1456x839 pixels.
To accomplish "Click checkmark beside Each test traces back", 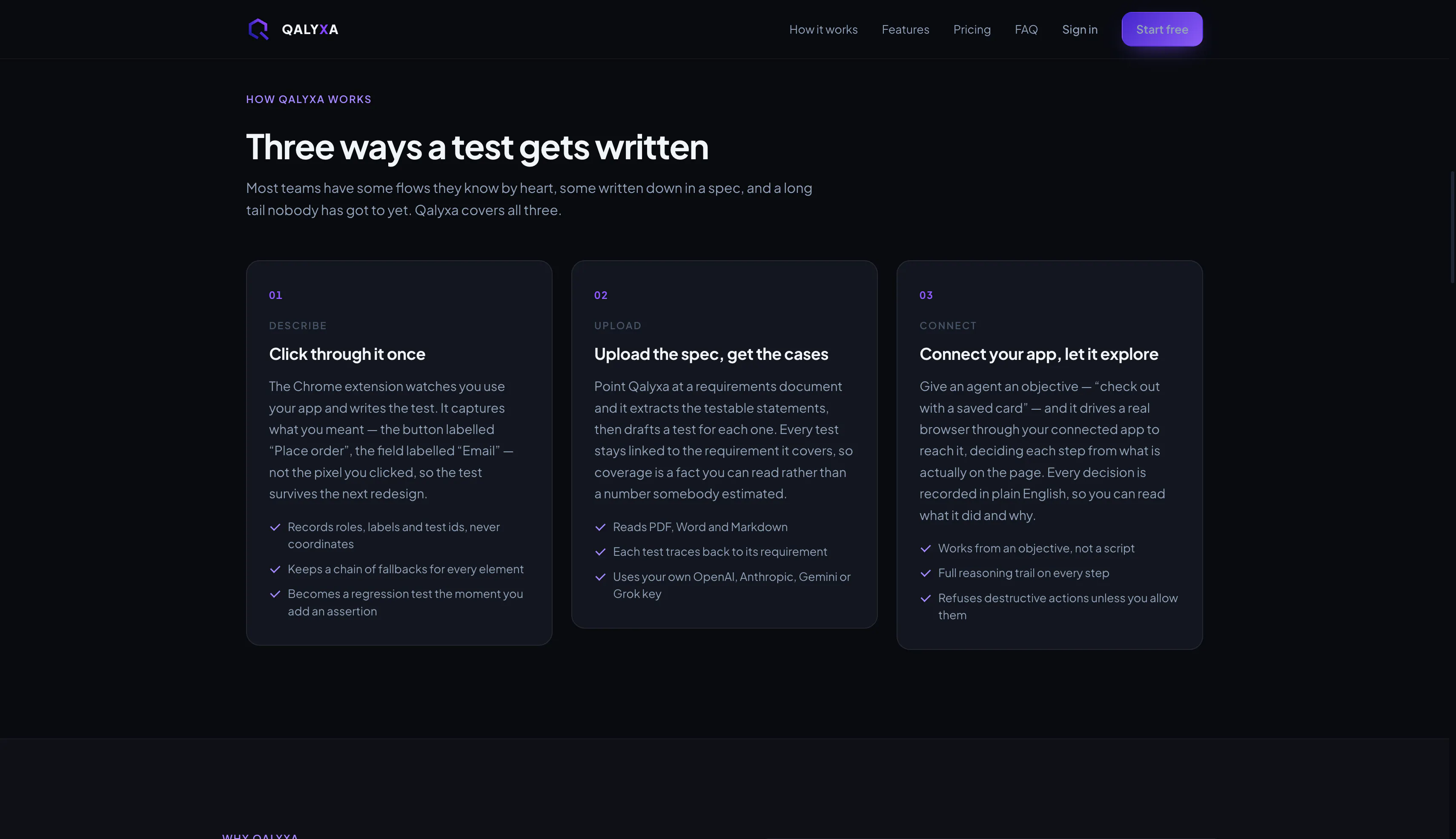I will click(600, 552).
